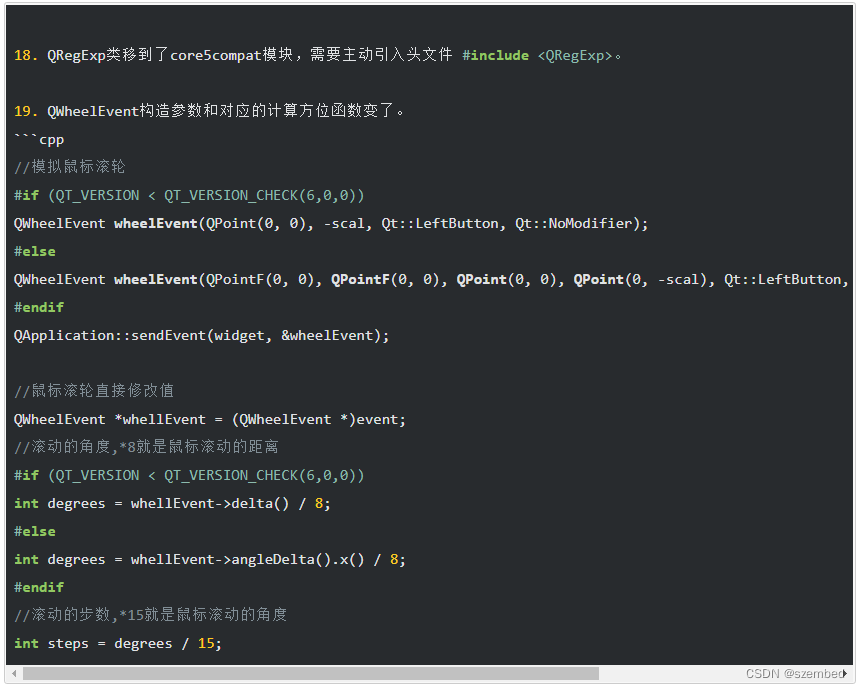860x688 pixels.
Task: Click the '#include' keyword in item 18
Action: pos(495,55)
